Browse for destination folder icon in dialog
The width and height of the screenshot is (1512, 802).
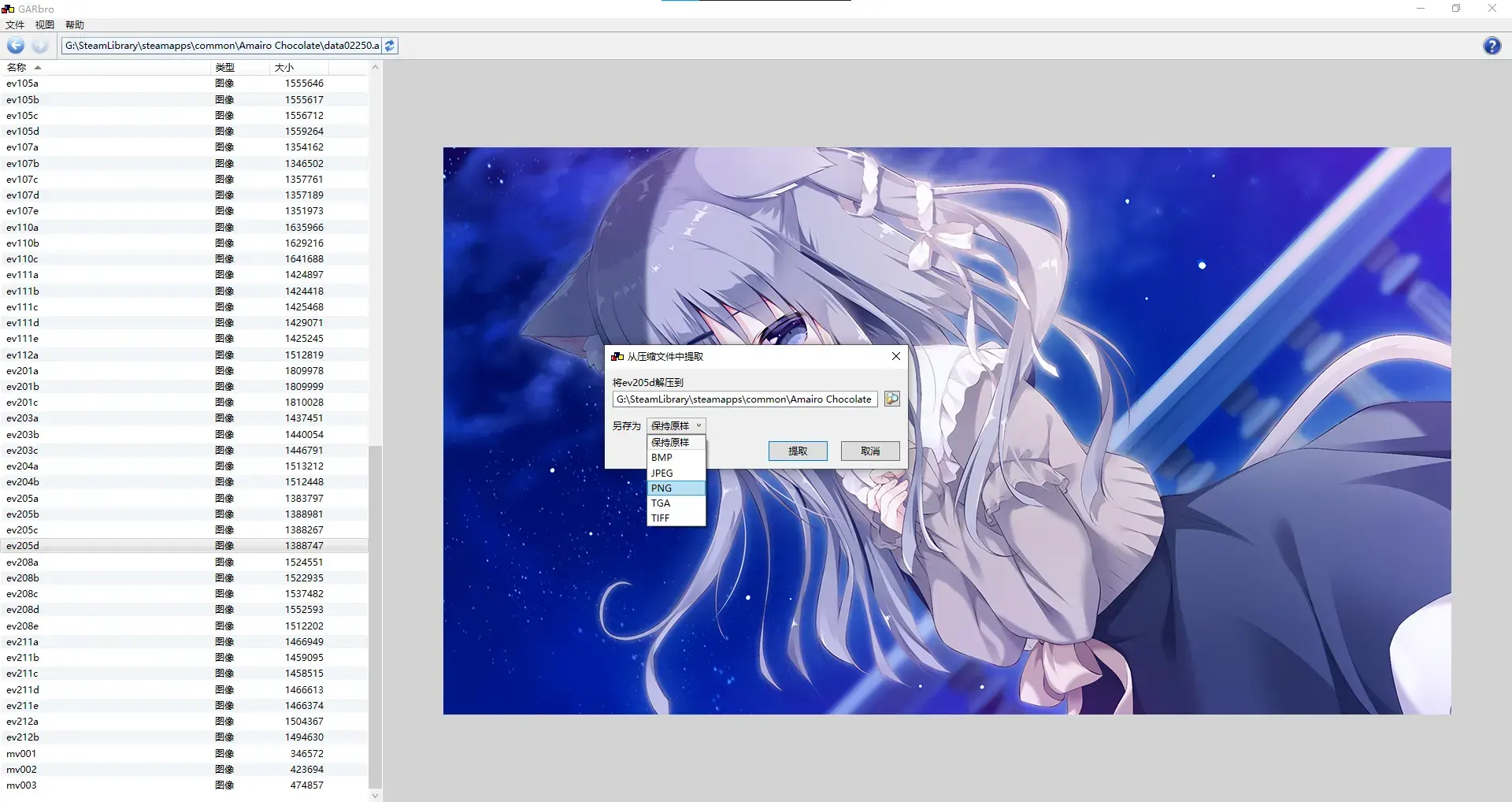[x=891, y=399]
